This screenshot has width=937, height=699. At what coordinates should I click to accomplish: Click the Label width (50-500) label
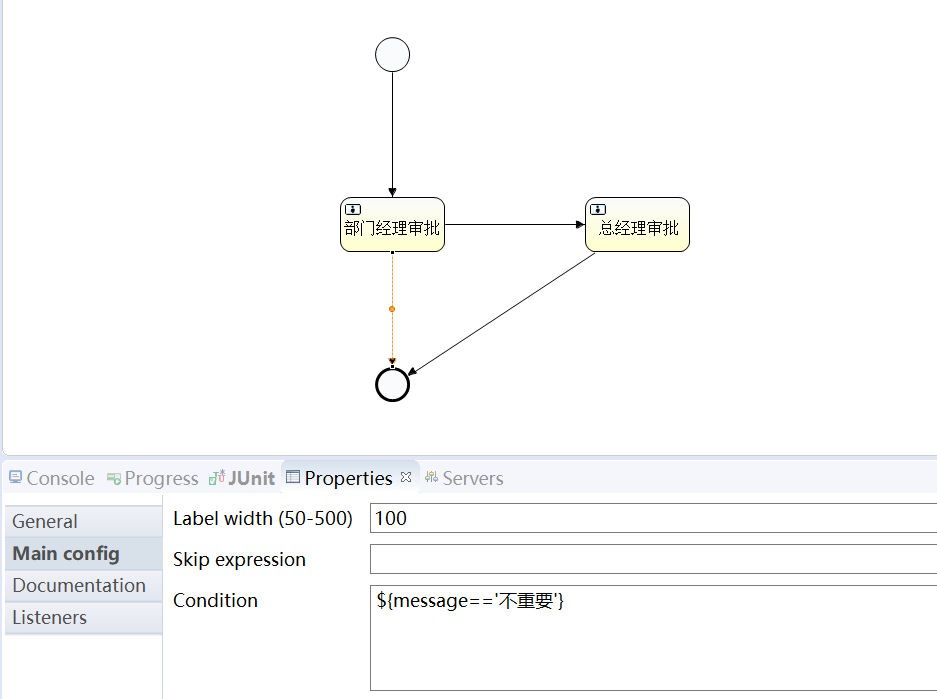point(263,518)
